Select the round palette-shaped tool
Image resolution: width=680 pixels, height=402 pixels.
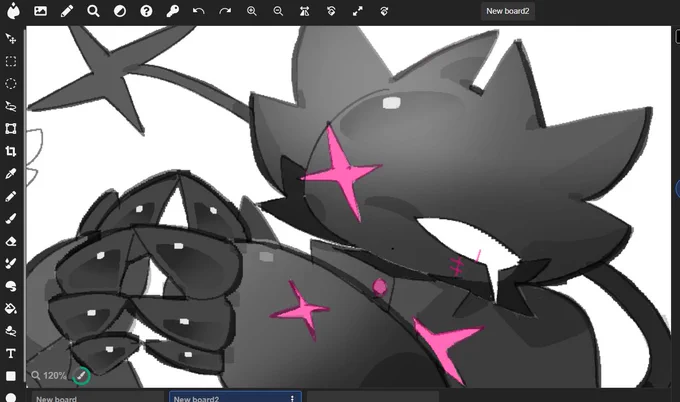click(x=11, y=286)
